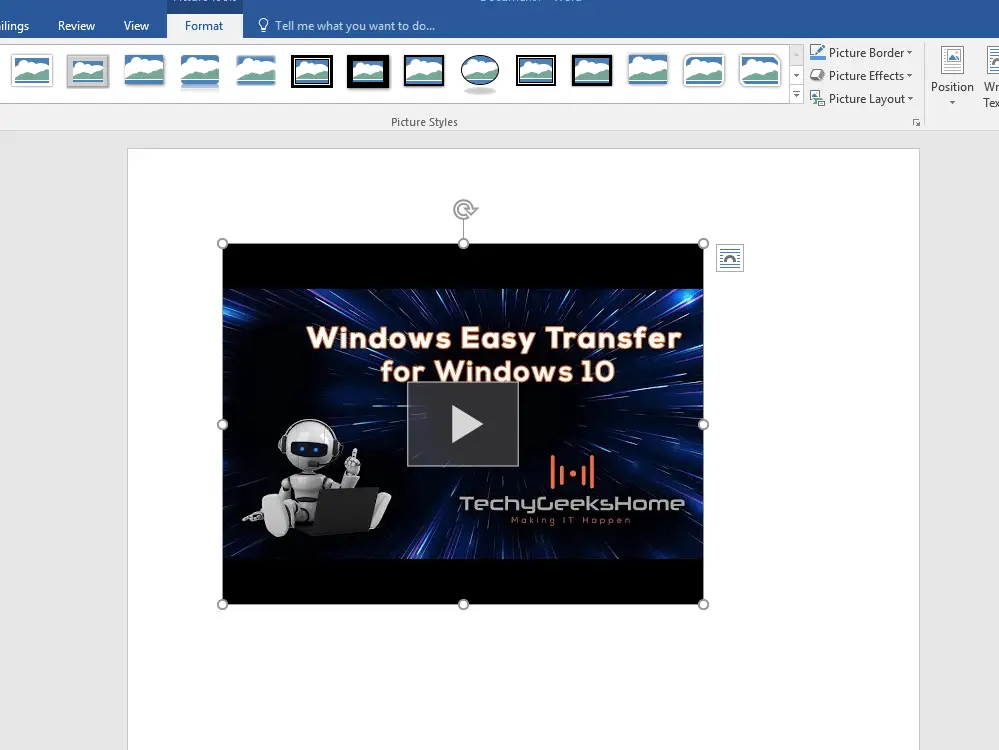Click the rotation handle above the picture

pos(465,209)
